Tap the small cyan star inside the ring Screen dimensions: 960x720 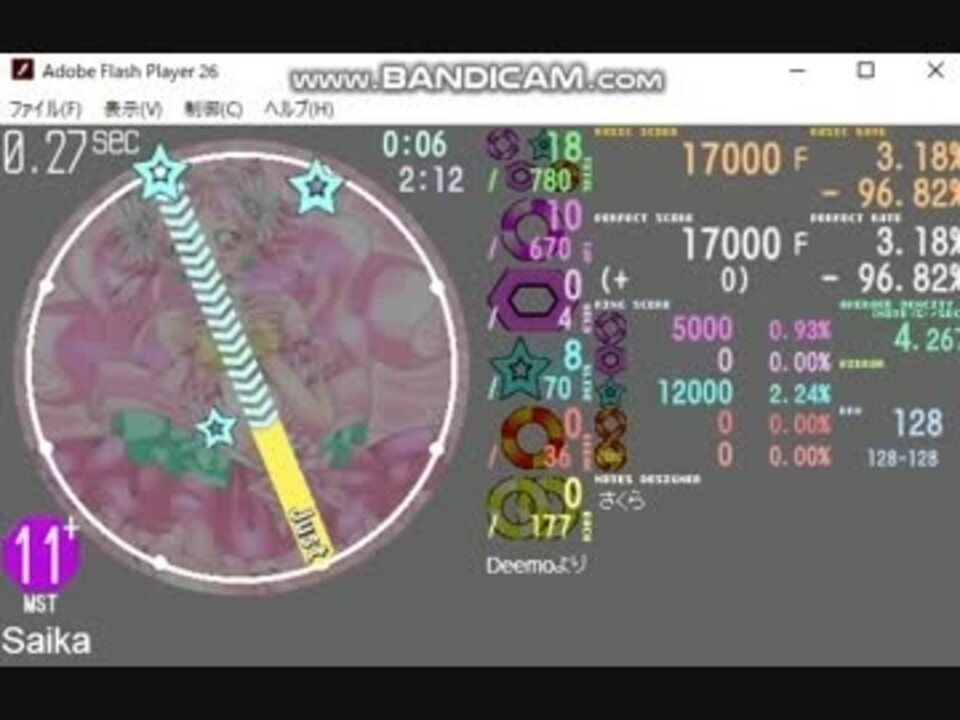217,428
